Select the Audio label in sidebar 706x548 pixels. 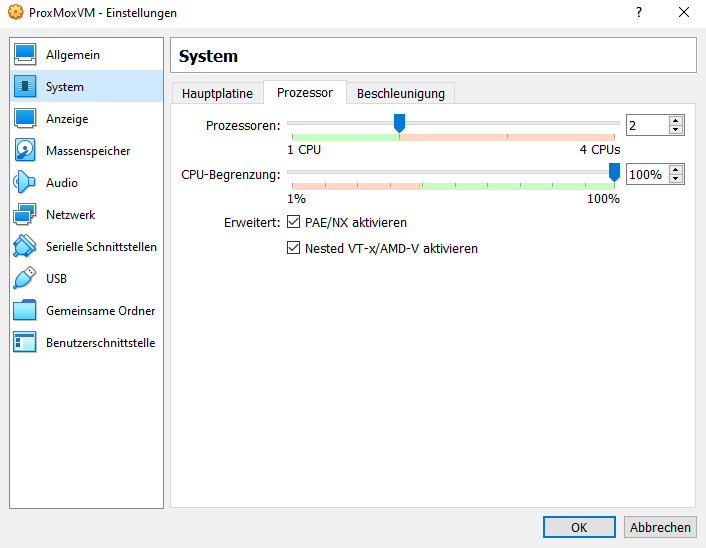(x=62, y=183)
